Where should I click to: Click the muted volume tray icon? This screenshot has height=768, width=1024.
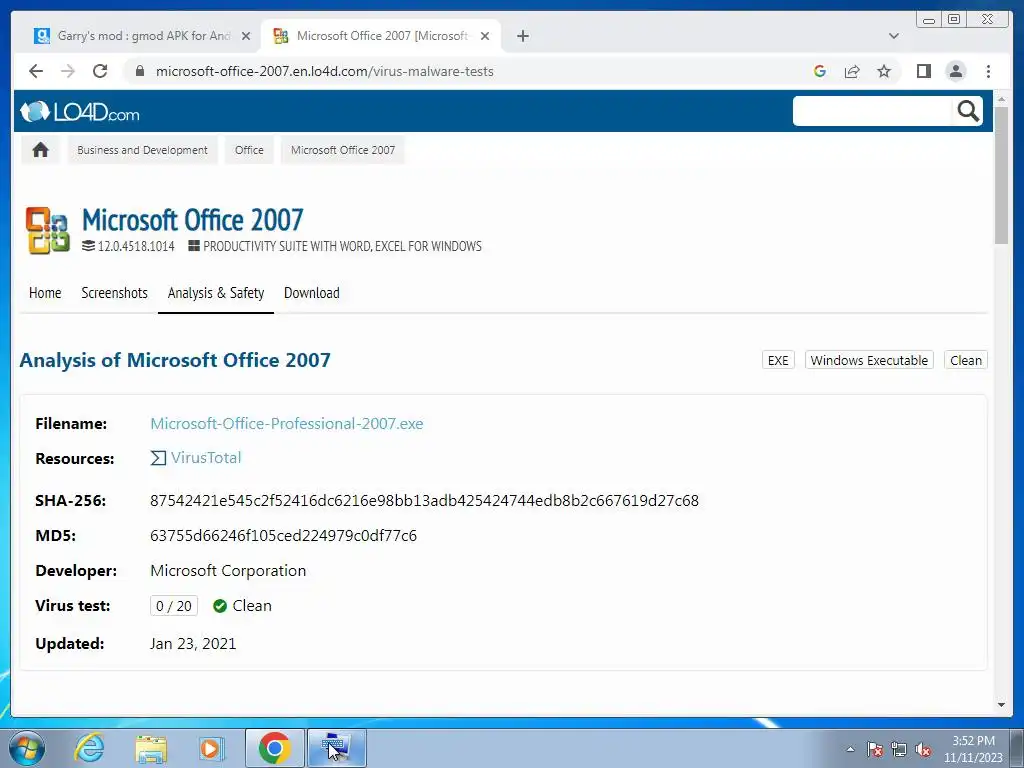pyautogui.click(x=923, y=749)
